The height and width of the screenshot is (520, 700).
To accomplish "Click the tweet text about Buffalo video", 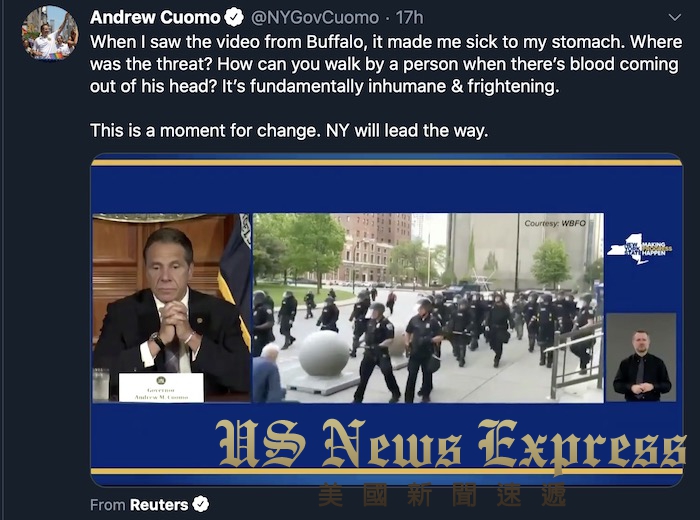I will 386,64.
